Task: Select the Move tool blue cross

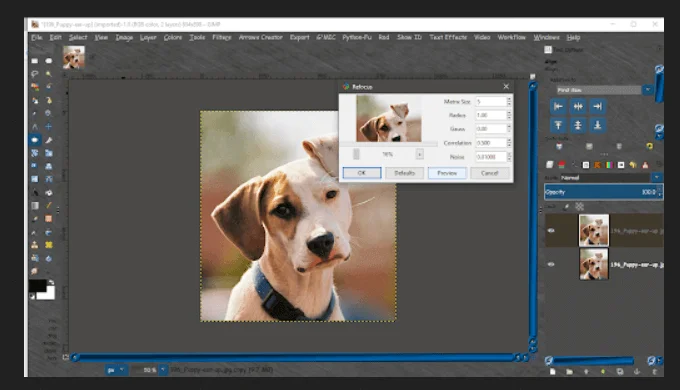Action: (x=49, y=127)
